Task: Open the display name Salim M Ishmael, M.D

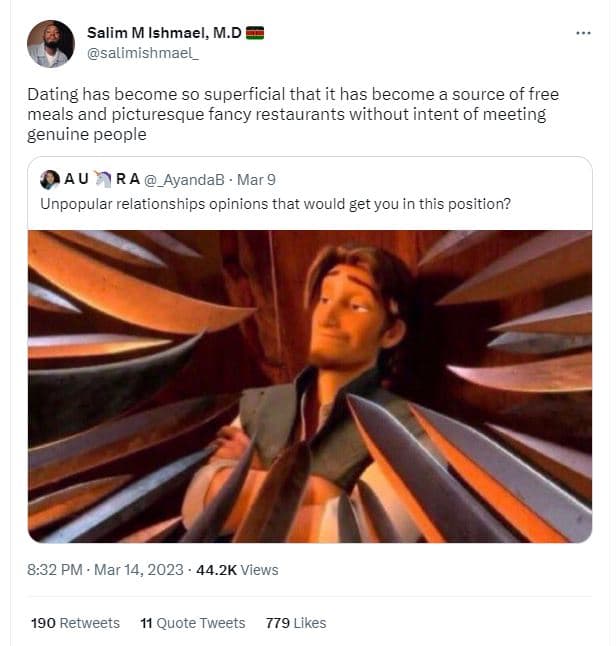Action: [x=165, y=33]
